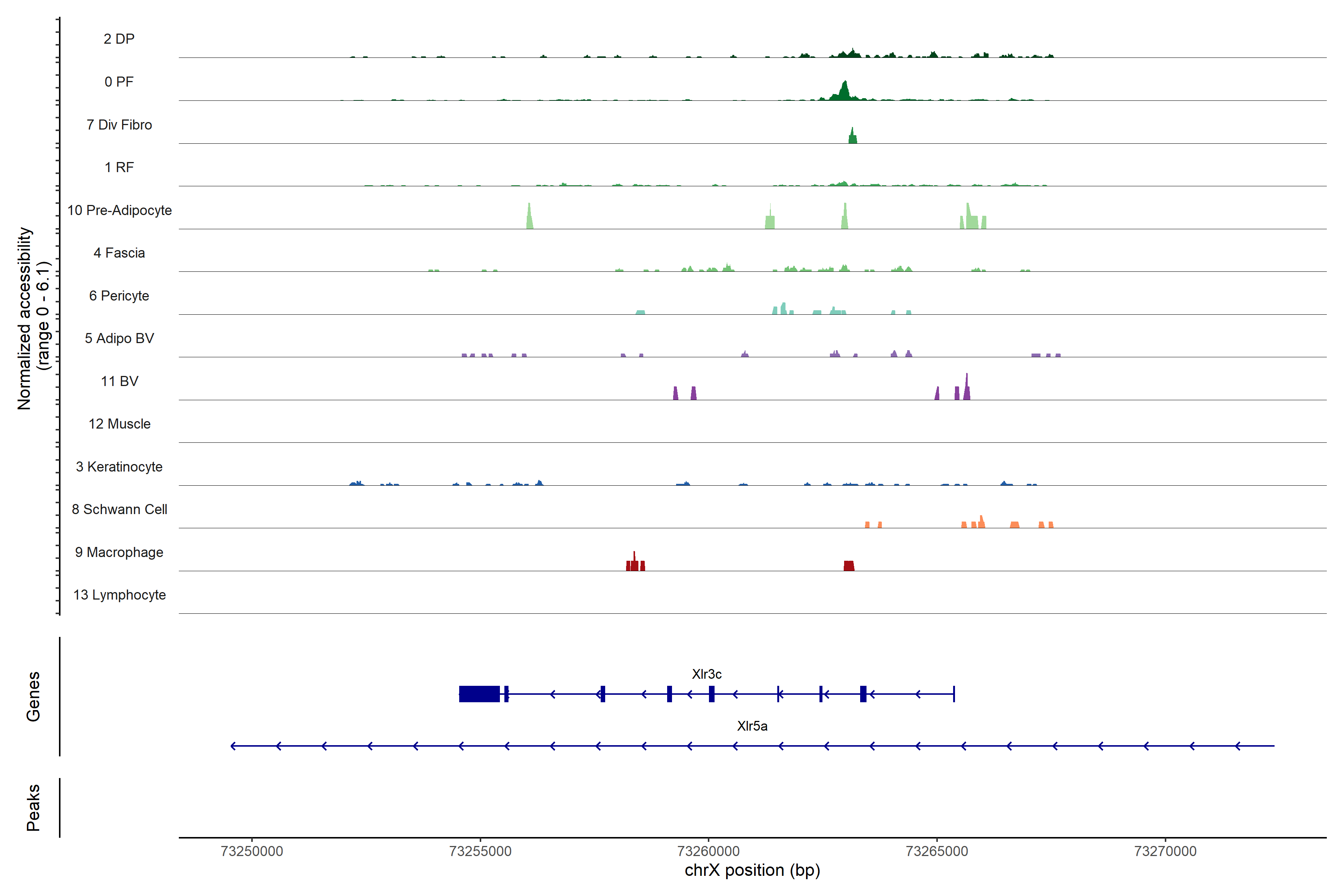Click the 73250000 axis tick label
Screen dimensions: 1344x896
pos(251,852)
